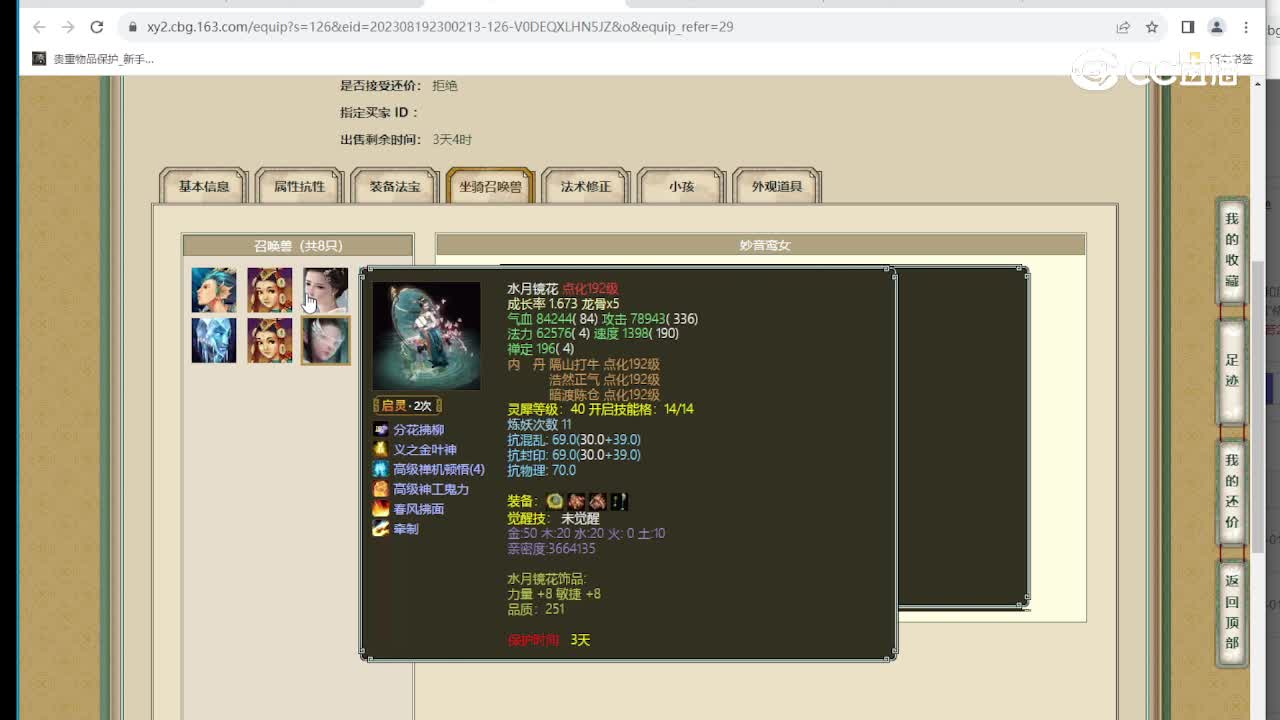Click the 分花拂柳 skill name
Image resolution: width=1280 pixels, height=720 pixels.
[418, 429]
